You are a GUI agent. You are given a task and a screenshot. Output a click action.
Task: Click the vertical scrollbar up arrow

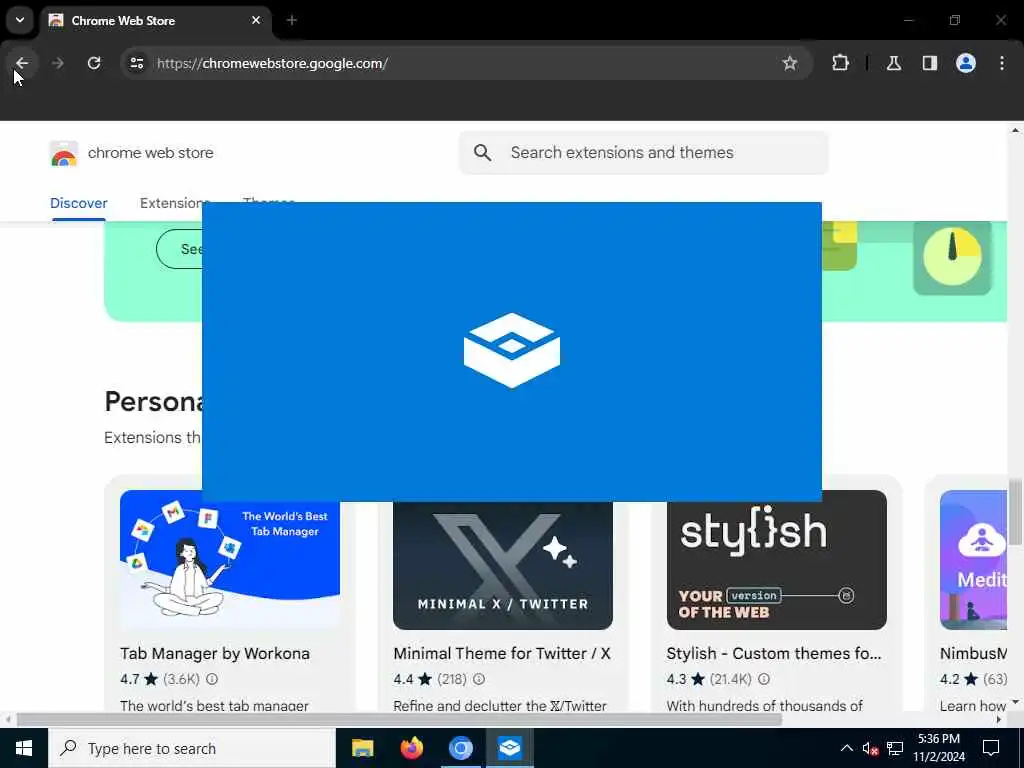1015,131
